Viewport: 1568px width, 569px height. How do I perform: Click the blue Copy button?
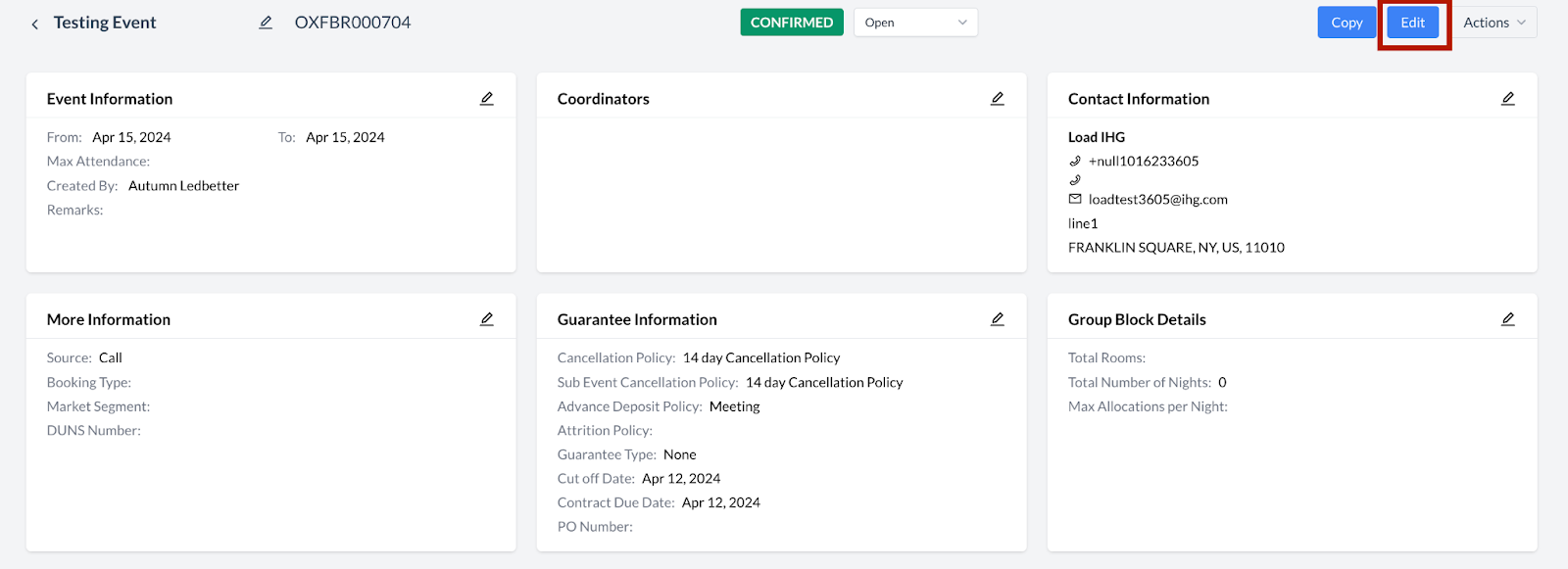point(1347,23)
